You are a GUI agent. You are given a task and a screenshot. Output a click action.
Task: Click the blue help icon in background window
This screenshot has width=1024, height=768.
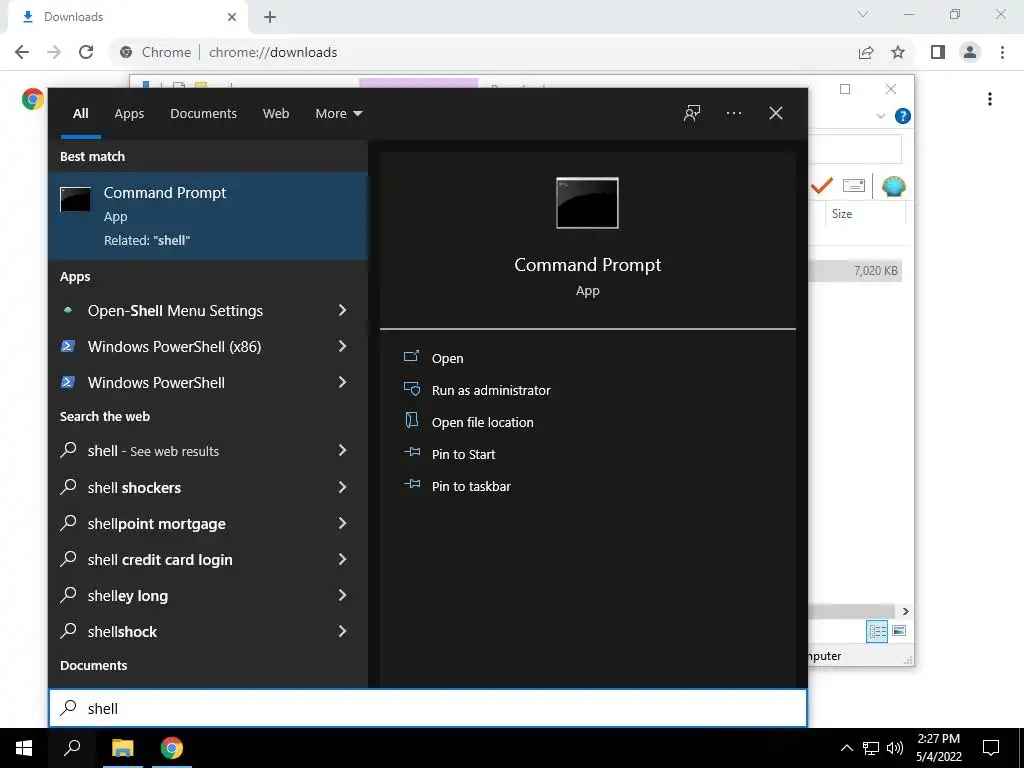coord(903,116)
